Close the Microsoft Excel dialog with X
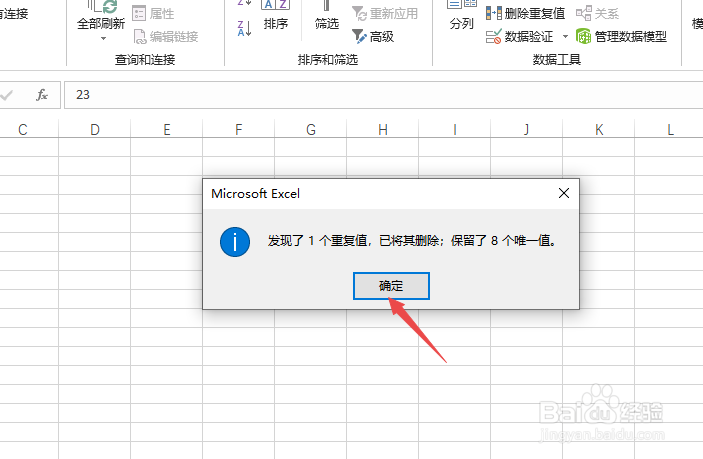 564,193
